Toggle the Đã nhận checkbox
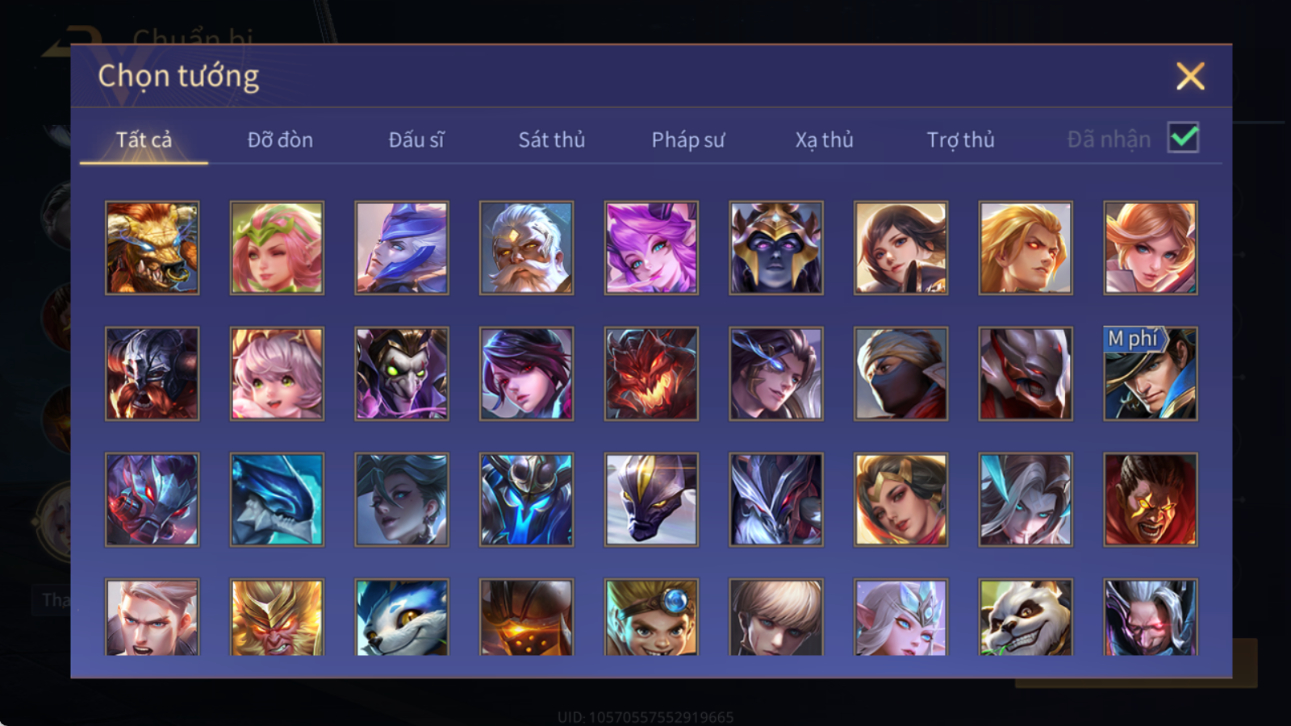This screenshot has height=726, width=1291. 1183,139
